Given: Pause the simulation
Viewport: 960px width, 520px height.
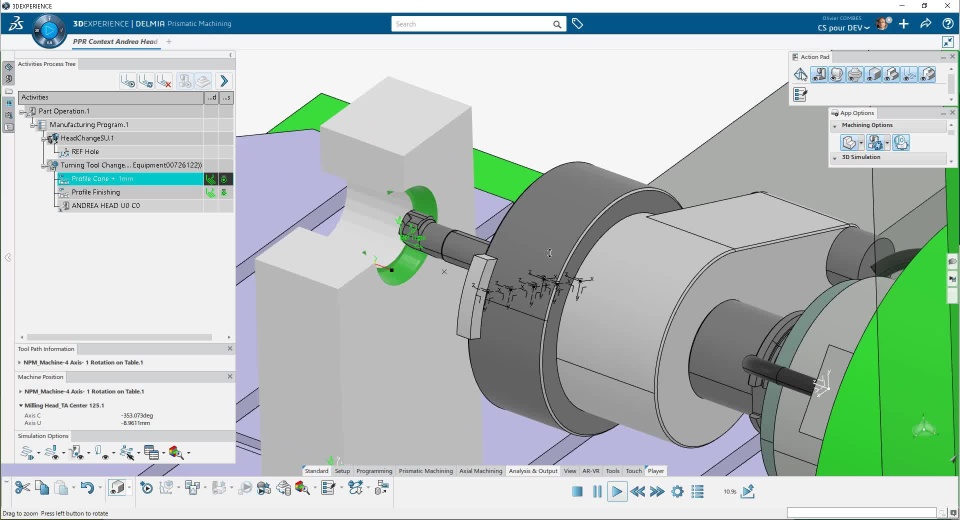Looking at the screenshot, I should (597, 491).
